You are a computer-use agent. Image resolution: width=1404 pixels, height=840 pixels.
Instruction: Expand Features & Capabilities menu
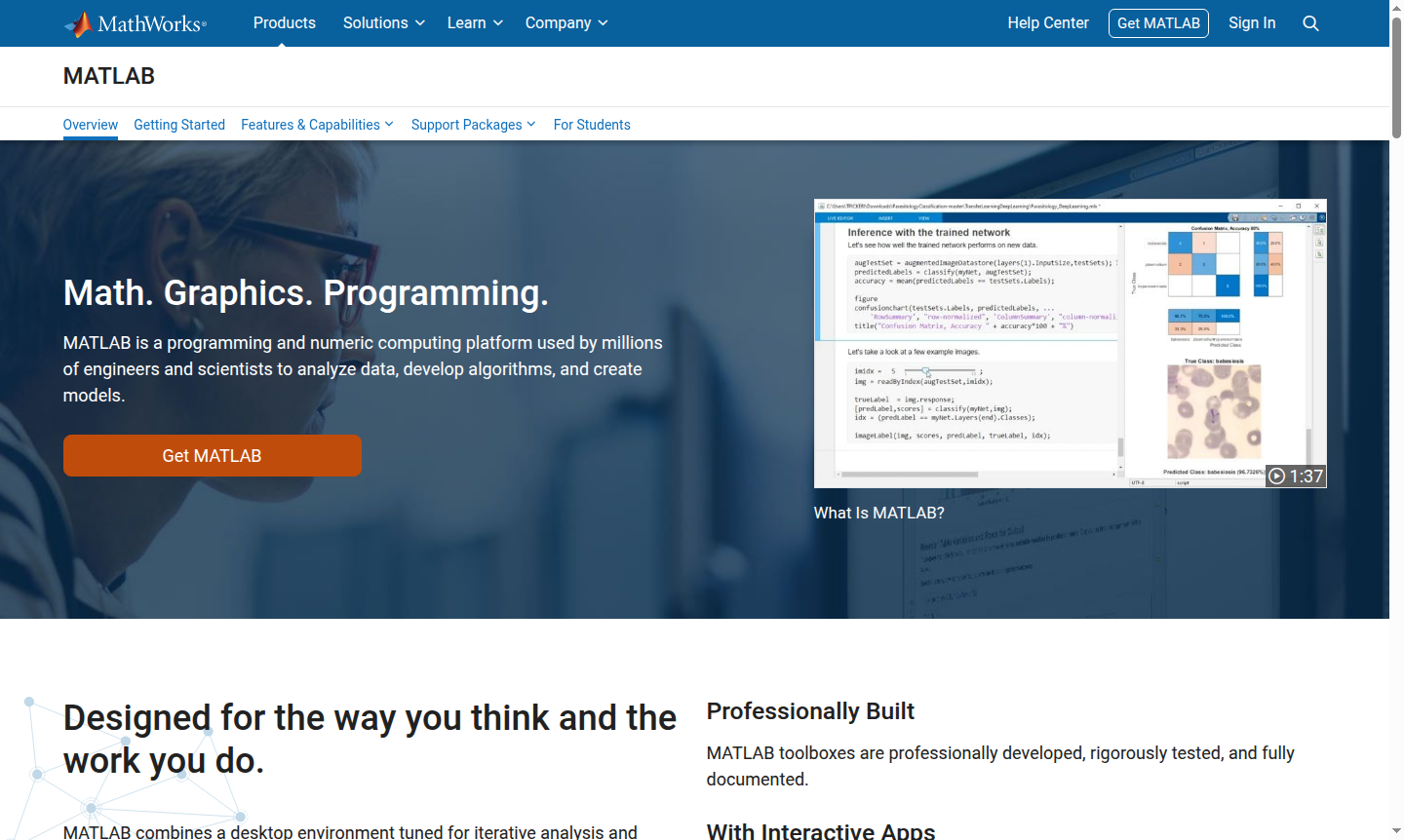click(316, 125)
